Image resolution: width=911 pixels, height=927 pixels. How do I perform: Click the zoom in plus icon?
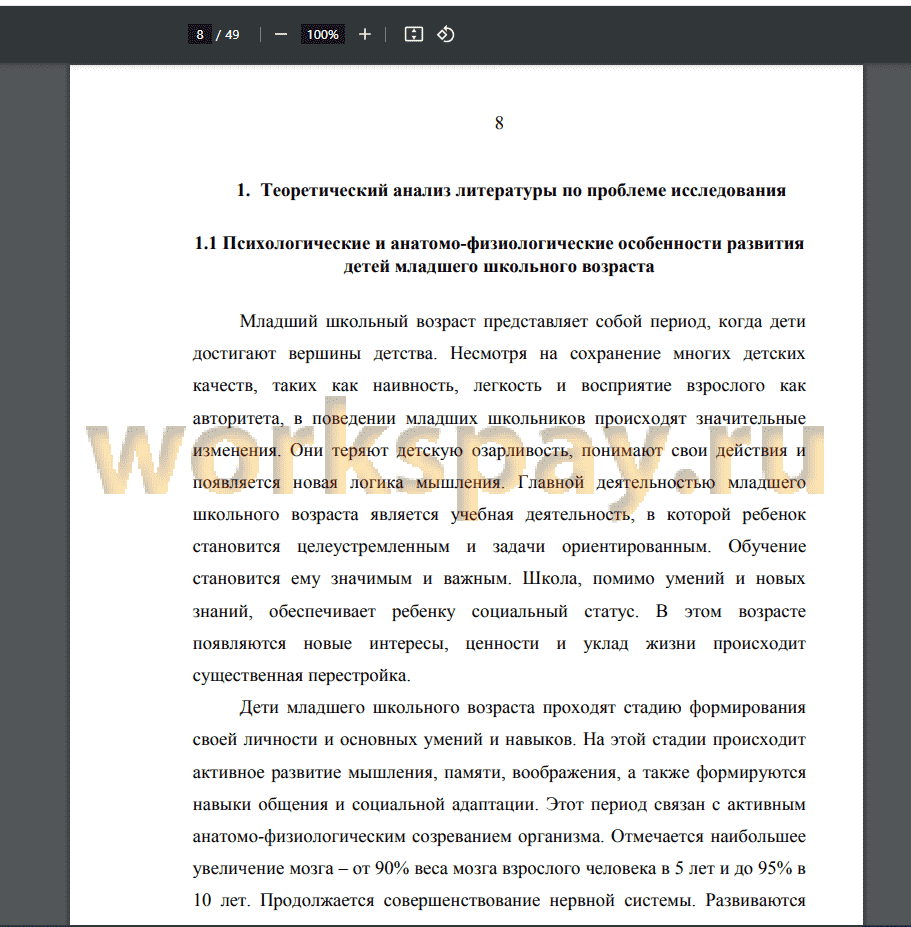pos(365,34)
